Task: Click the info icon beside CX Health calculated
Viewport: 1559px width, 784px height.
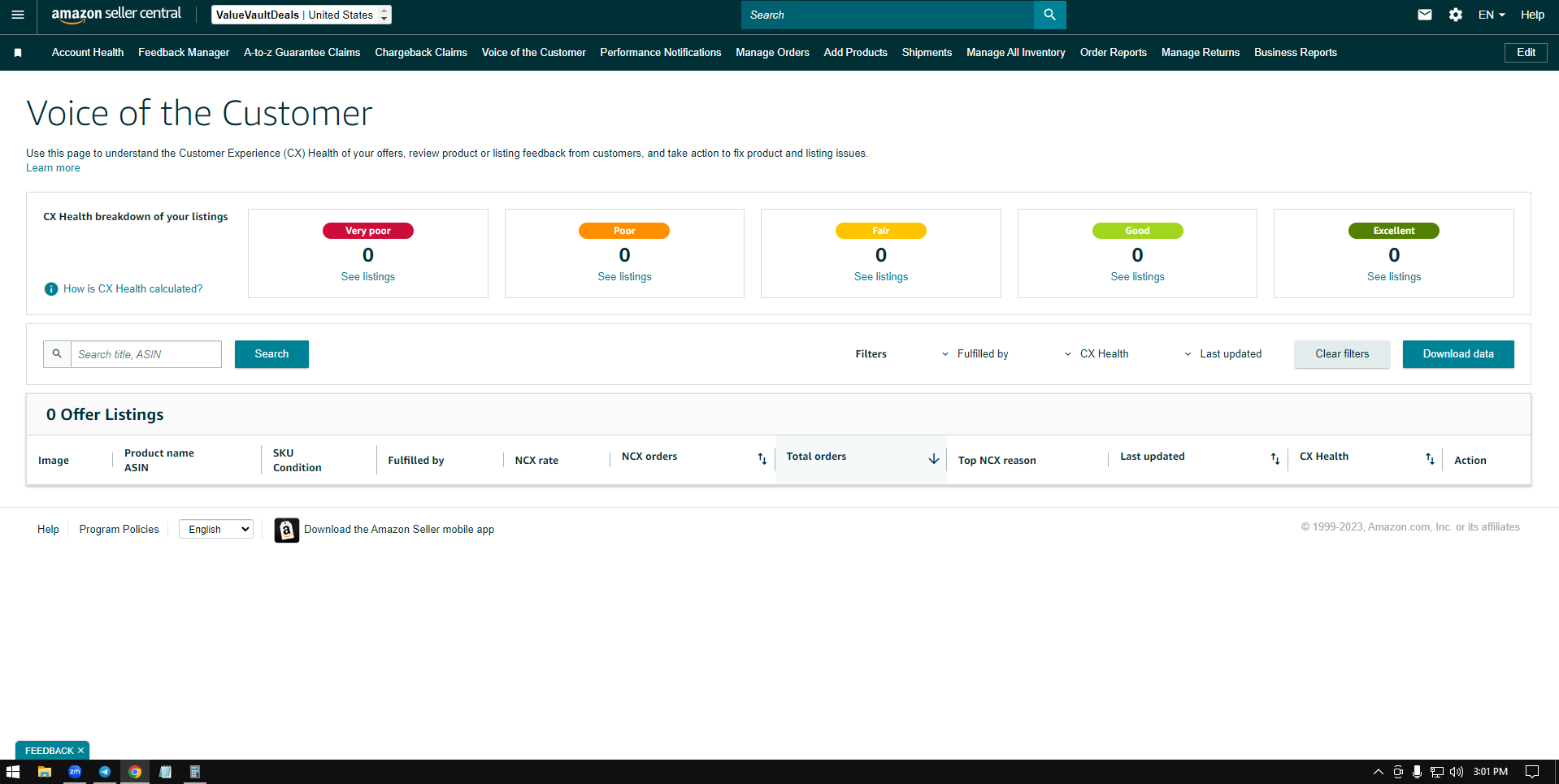Action: click(x=51, y=289)
